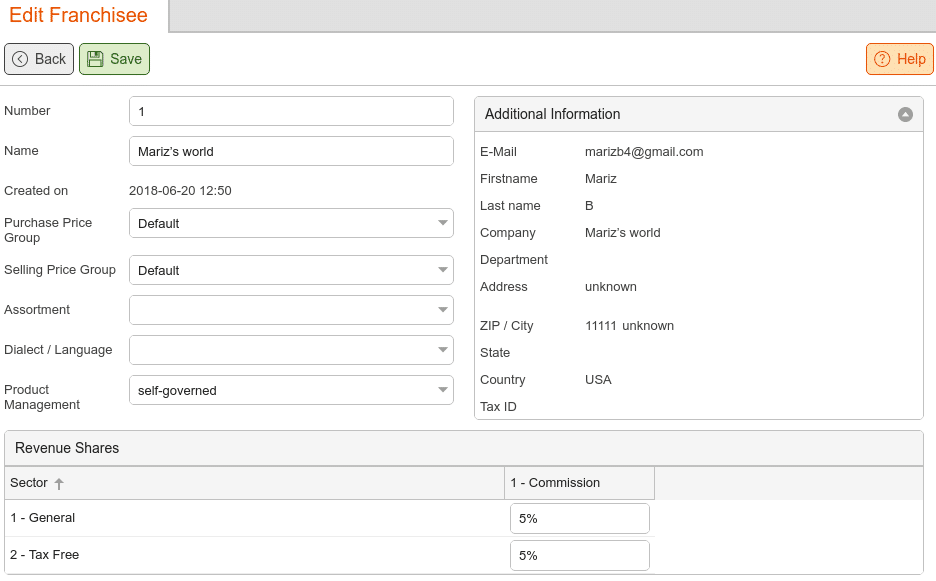Click the Back arrow icon

tap(20, 59)
